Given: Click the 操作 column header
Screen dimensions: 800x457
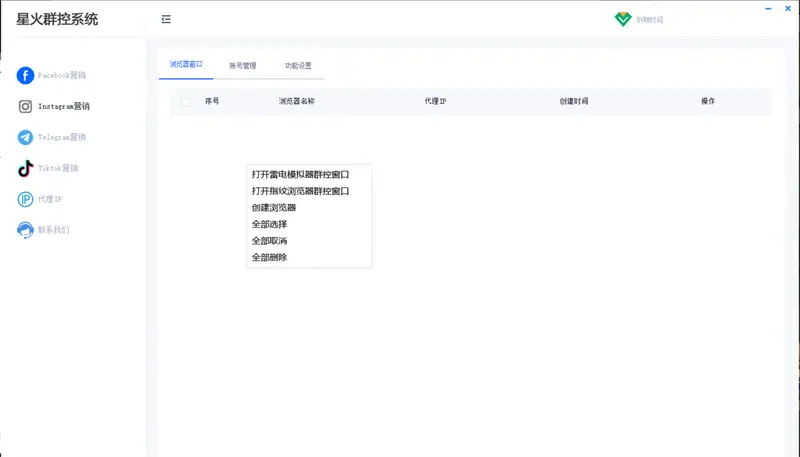Looking at the screenshot, I should point(708,101).
